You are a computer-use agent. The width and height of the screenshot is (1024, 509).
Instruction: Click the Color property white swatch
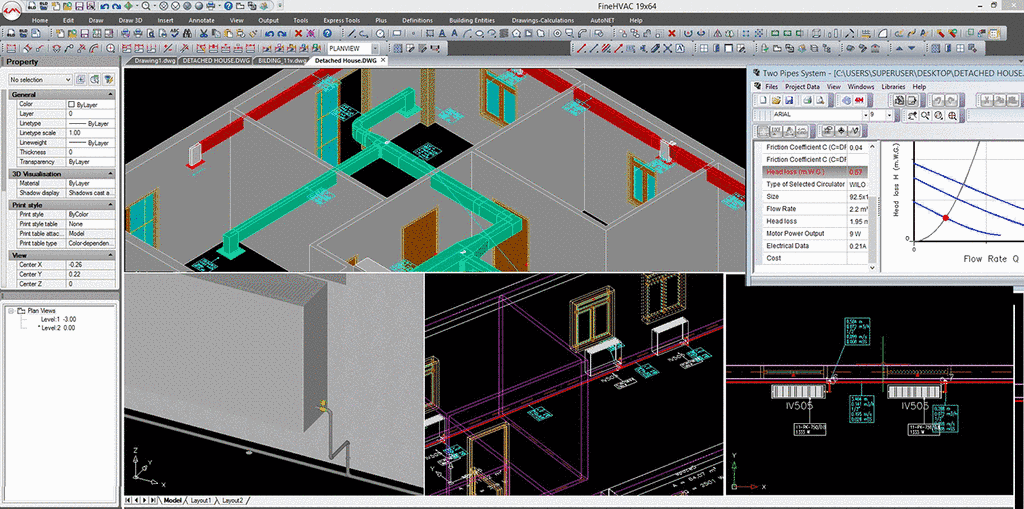coord(71,104)
